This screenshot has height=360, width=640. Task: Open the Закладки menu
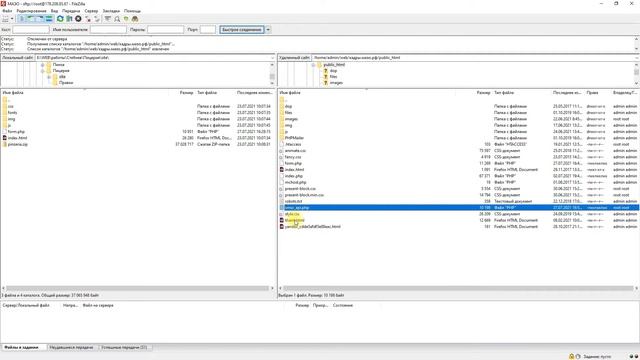tap(111, 11)
